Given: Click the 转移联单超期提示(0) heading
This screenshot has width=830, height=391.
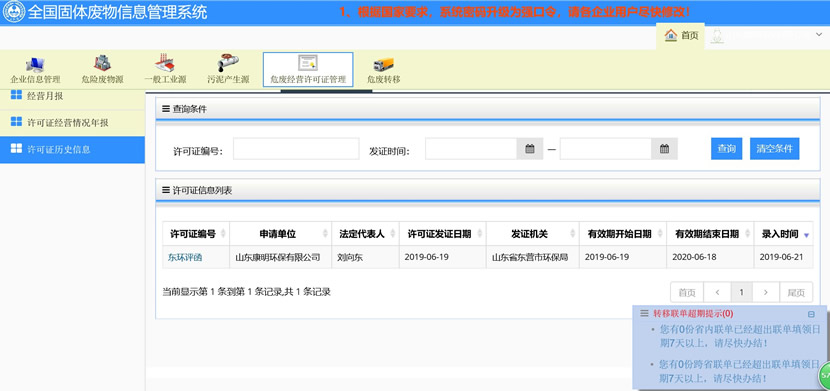Looking at the screenshot, I should [x=693, y=314].
